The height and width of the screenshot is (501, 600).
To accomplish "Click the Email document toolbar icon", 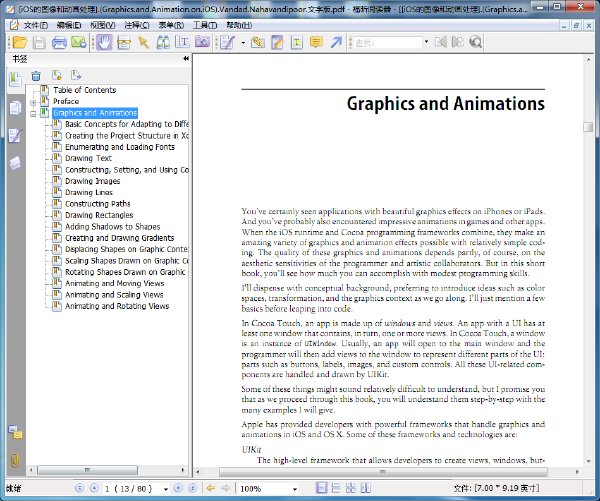I will tap(79, 42).
